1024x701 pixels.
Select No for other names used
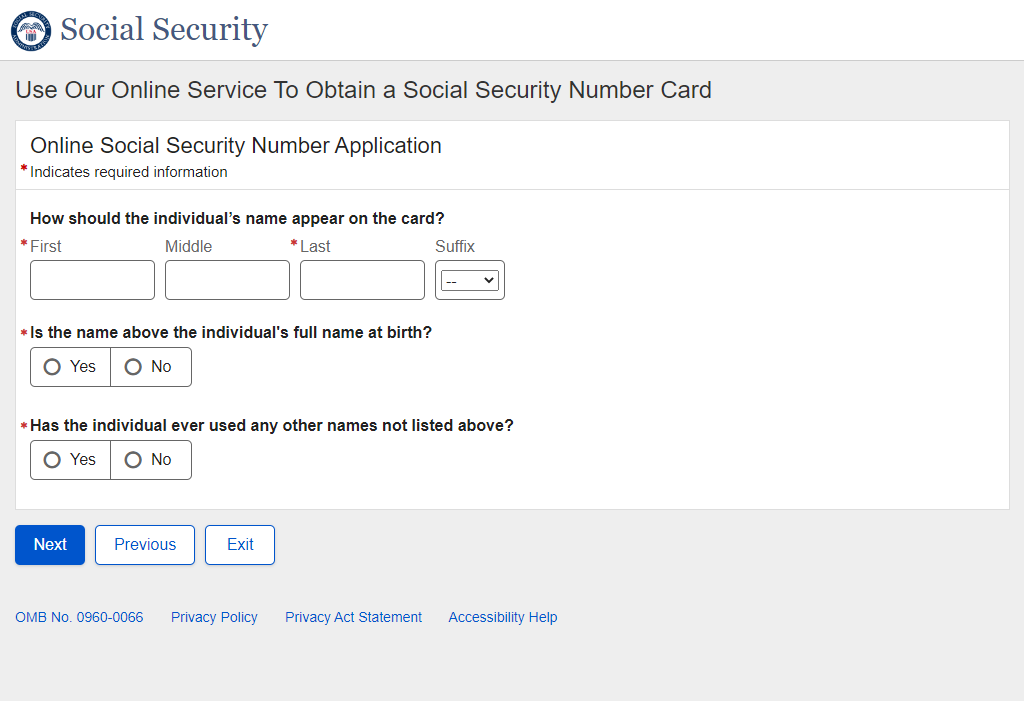[133, 460]
